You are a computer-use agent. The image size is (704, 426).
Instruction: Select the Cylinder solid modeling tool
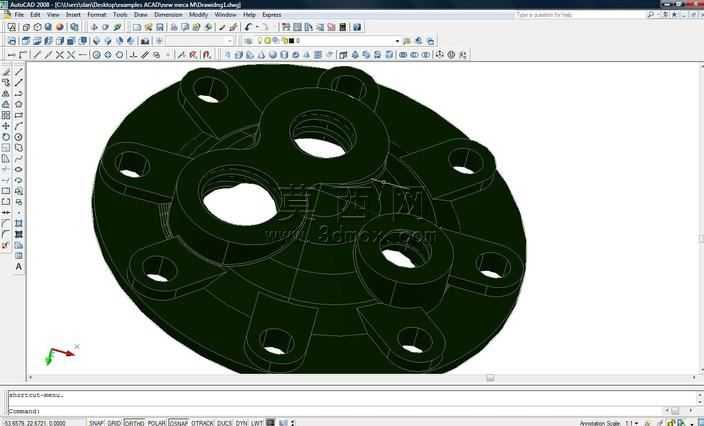point(284,55)
